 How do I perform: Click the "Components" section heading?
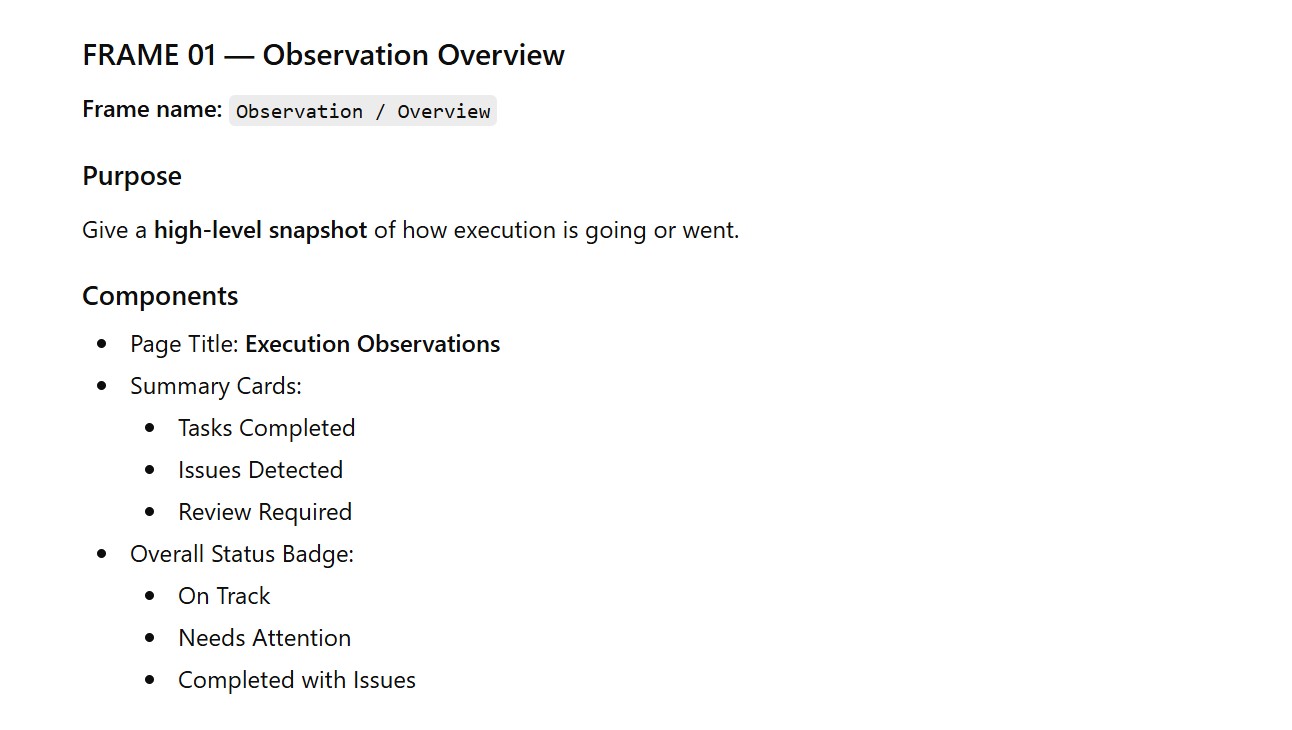tap(160, 296)
